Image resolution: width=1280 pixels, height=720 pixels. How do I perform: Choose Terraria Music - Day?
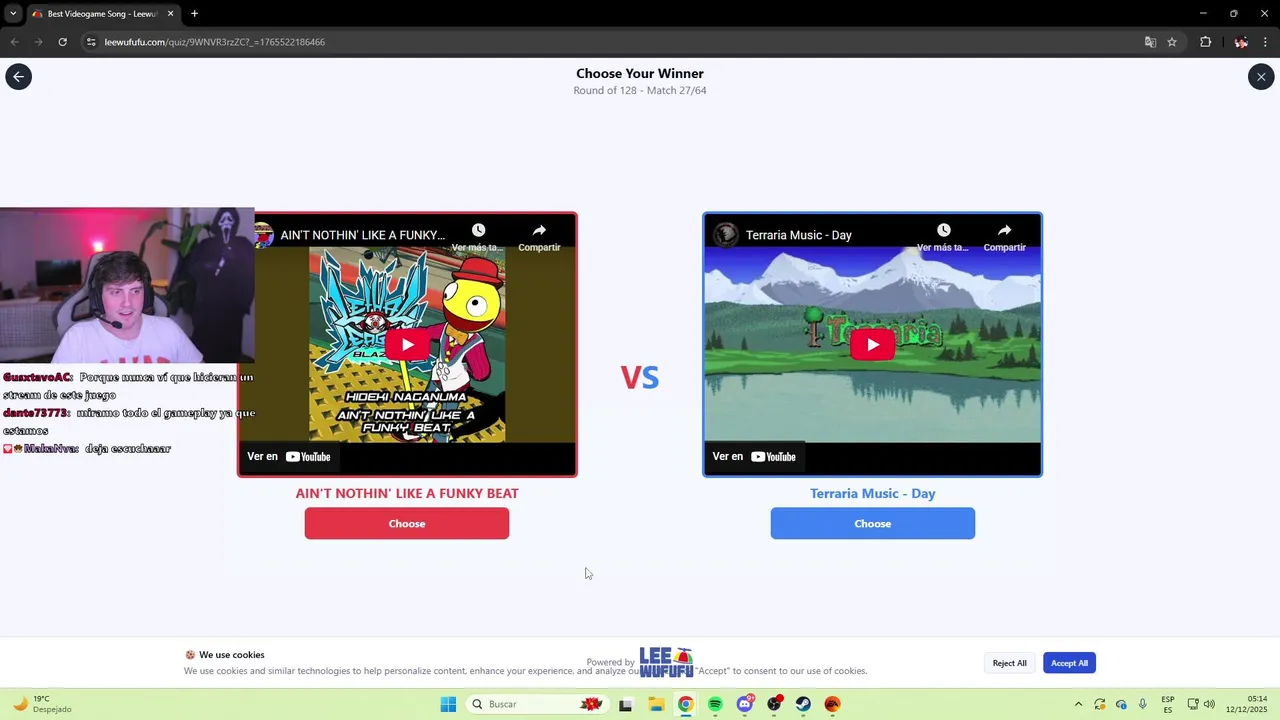[872, 523]
